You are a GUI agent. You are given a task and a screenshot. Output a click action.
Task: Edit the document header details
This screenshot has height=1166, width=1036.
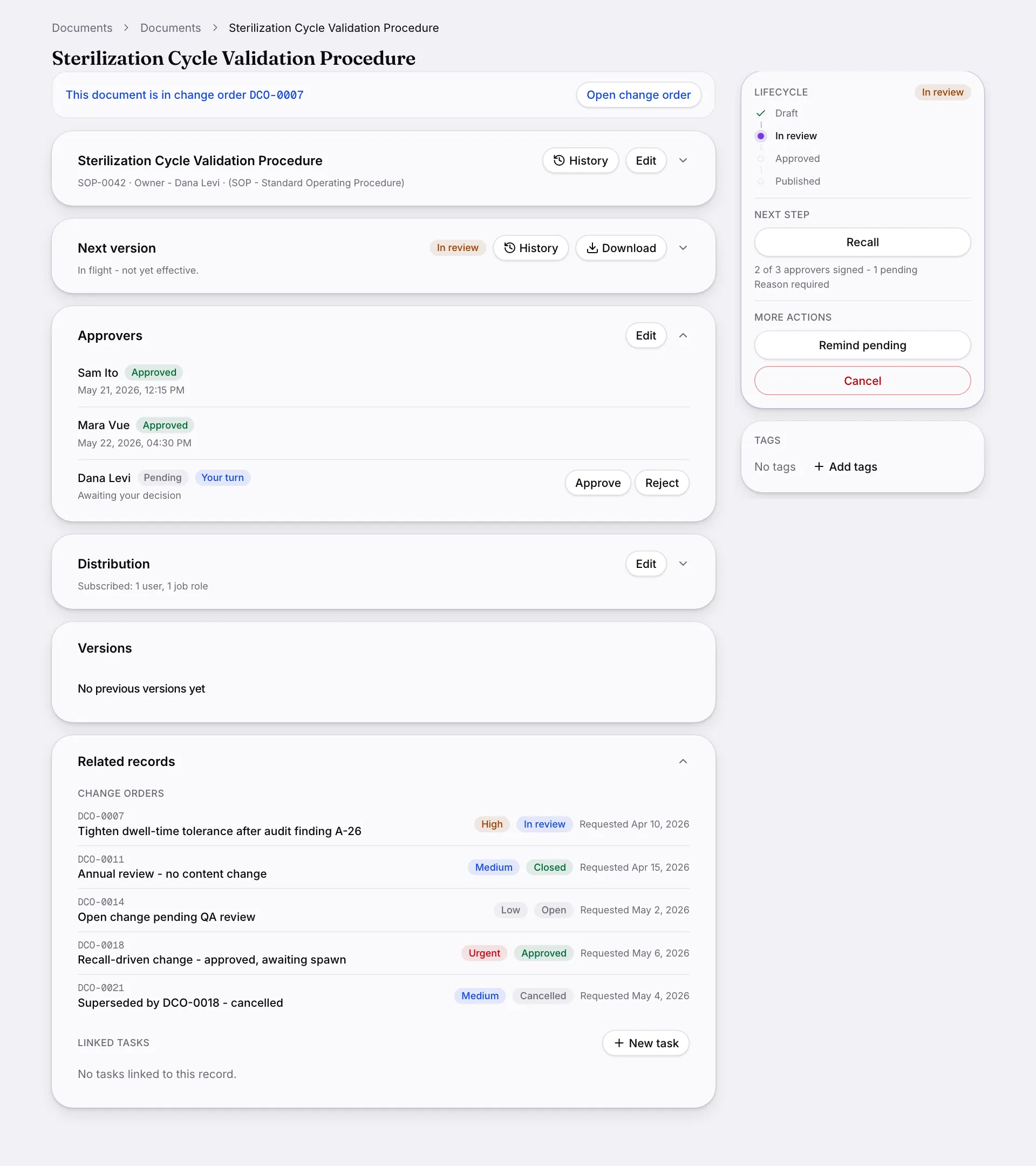[x=645, y=161]
